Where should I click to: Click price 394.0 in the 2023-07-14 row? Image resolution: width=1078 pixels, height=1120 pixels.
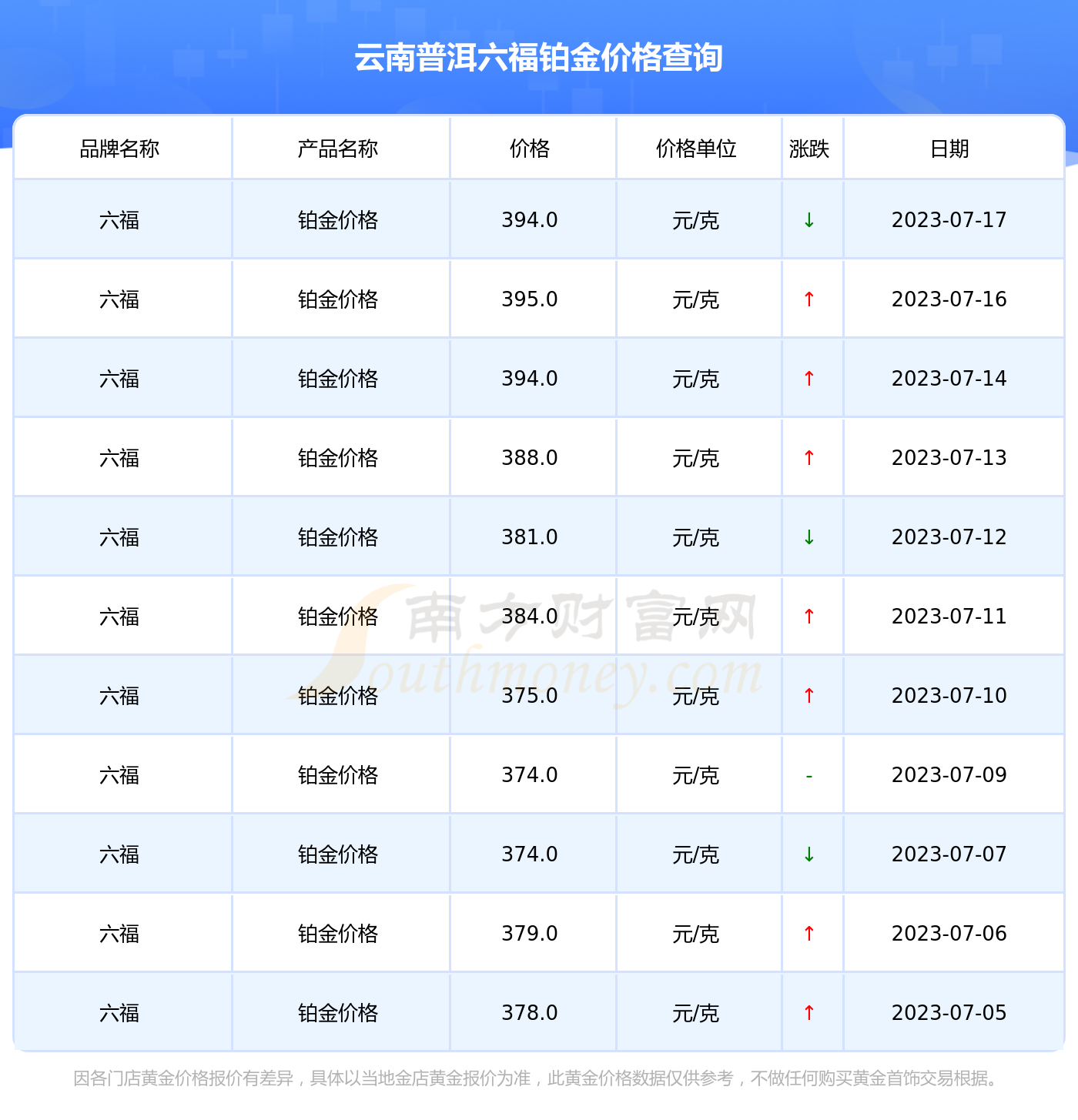(x=530, y=379)
